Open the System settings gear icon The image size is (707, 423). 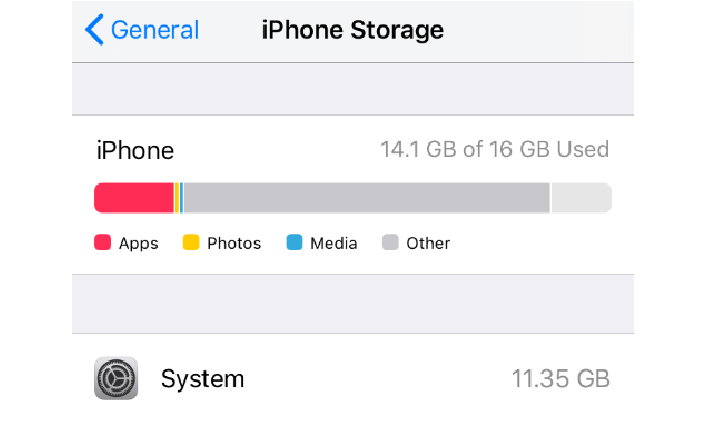(x=116, y=379)
